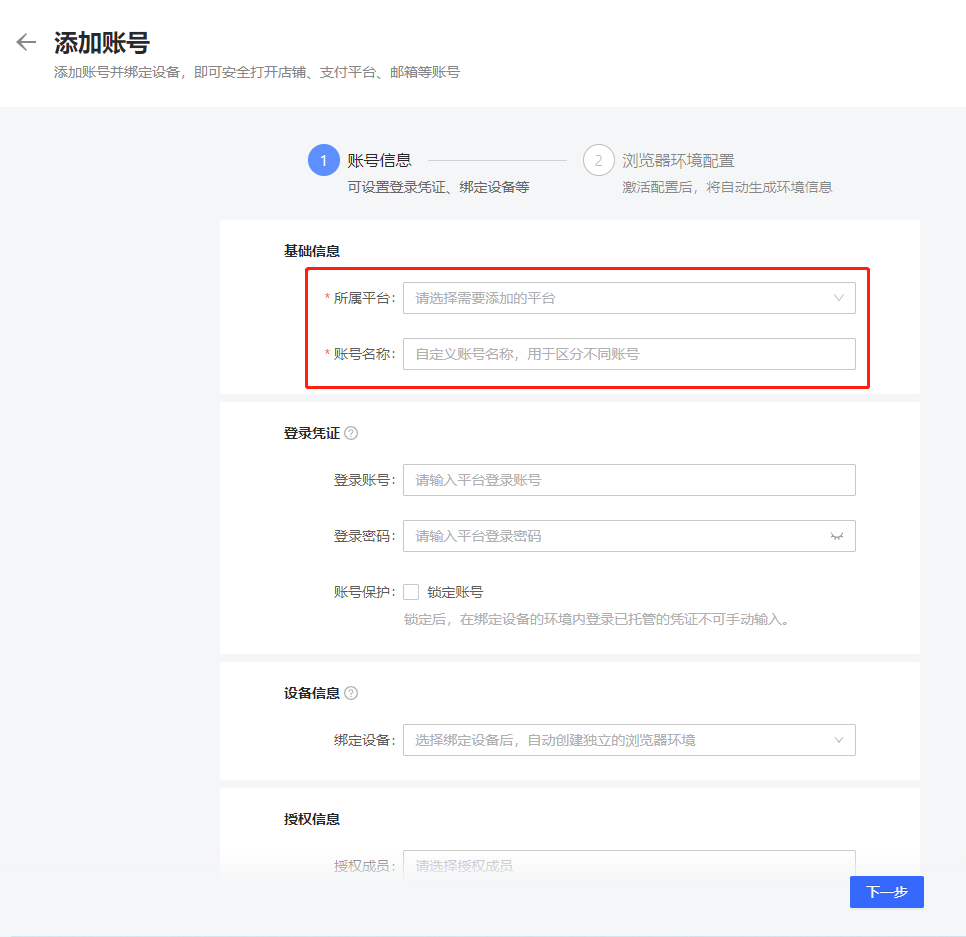Click the 锁定账号 label text
The width and height of the screenshot is (966, 937).
(x=455, y=593)
